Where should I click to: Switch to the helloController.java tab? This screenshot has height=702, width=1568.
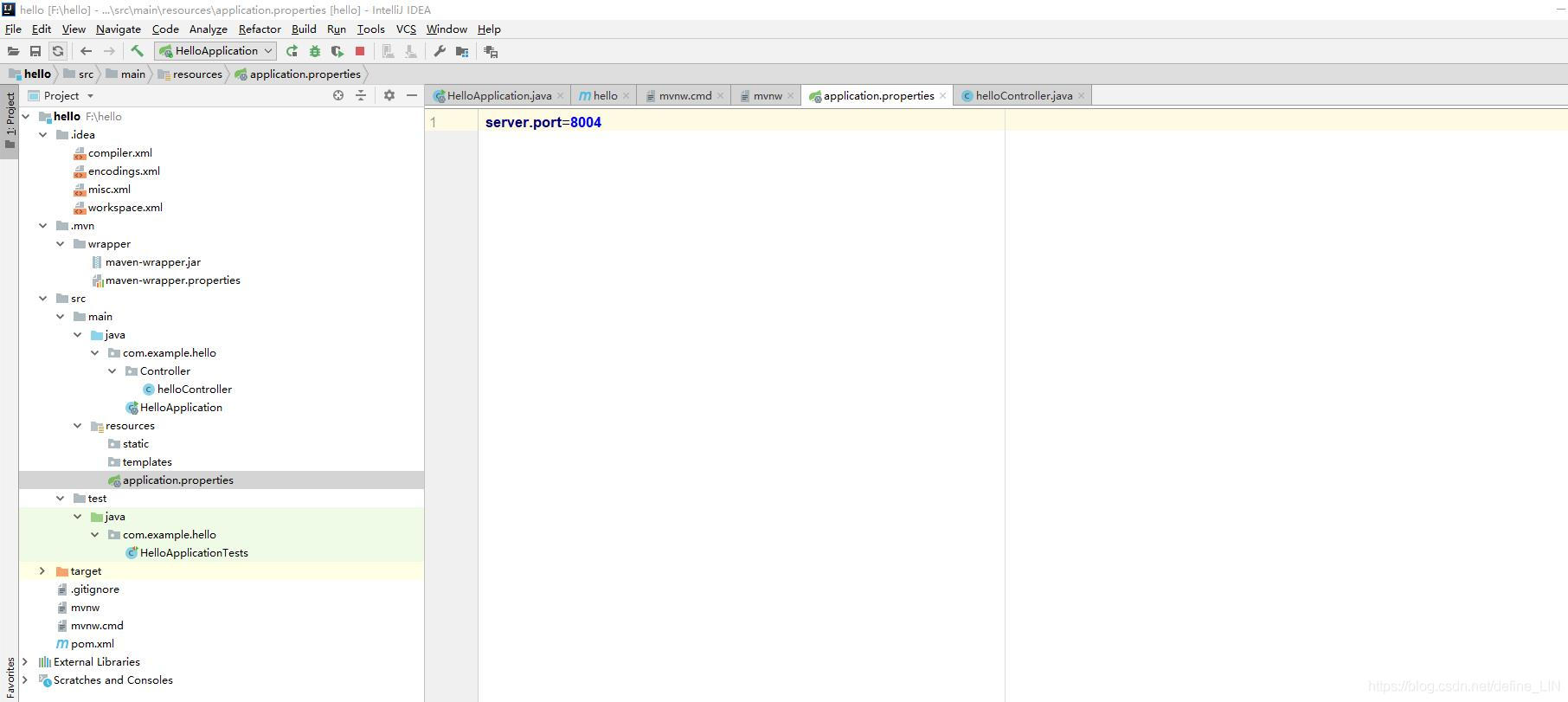click(x=1024, y=96)
